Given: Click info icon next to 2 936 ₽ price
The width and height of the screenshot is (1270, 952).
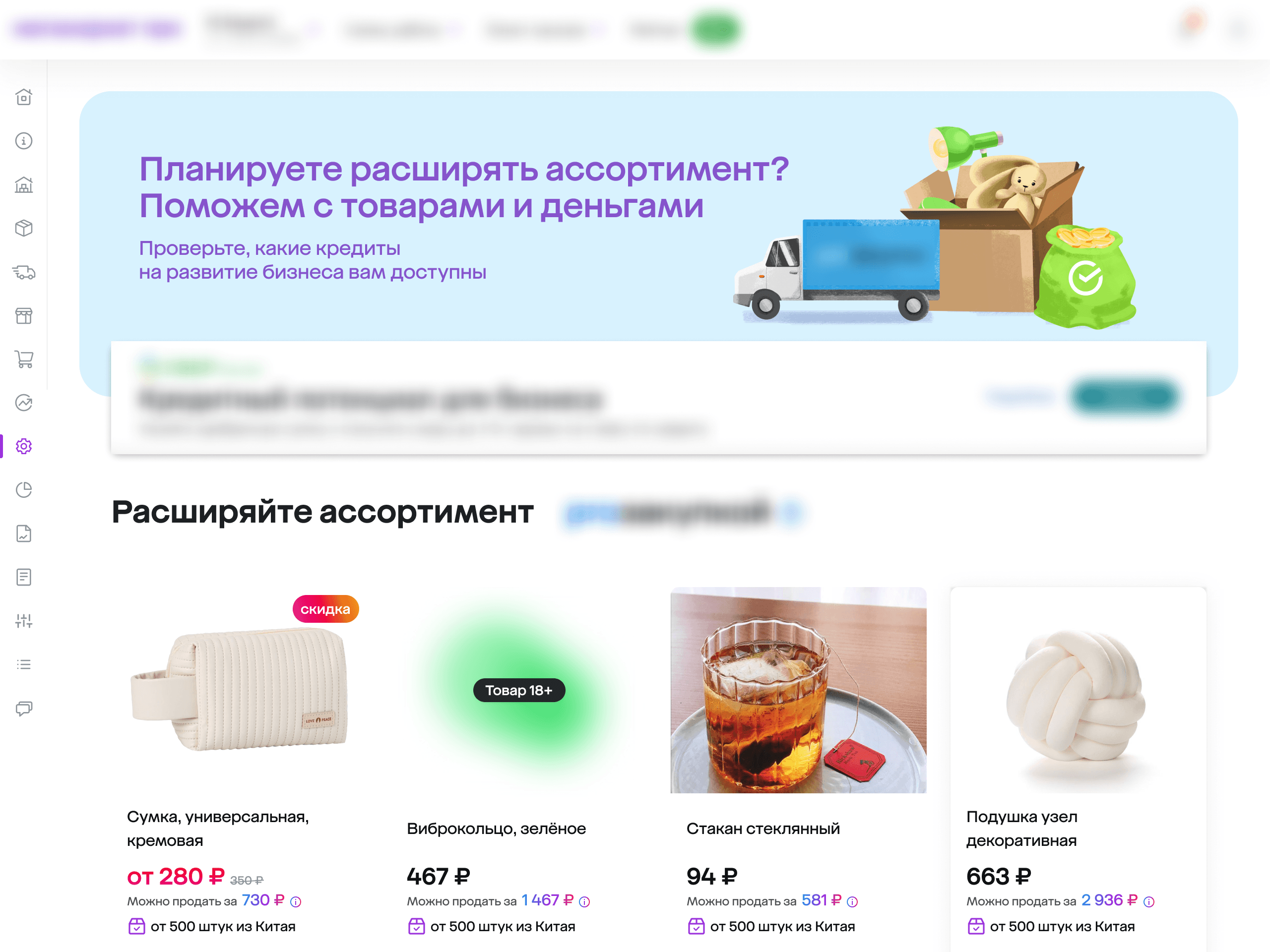Looking at the screenshot, I should [x=1149, y=902].
